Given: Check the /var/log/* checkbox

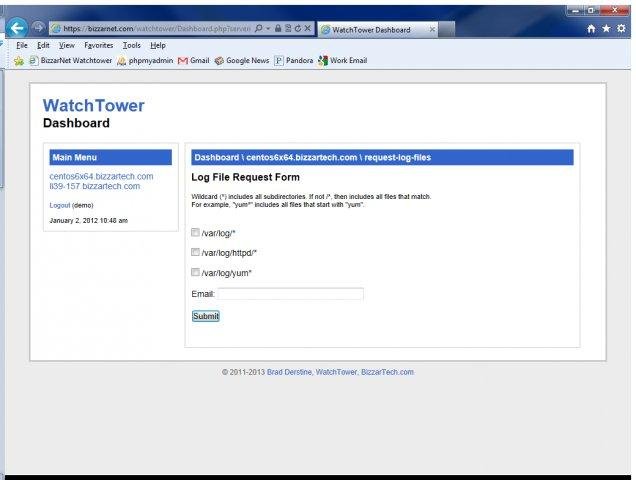Looking at the screenshot, I should click(x=196, y=232).
